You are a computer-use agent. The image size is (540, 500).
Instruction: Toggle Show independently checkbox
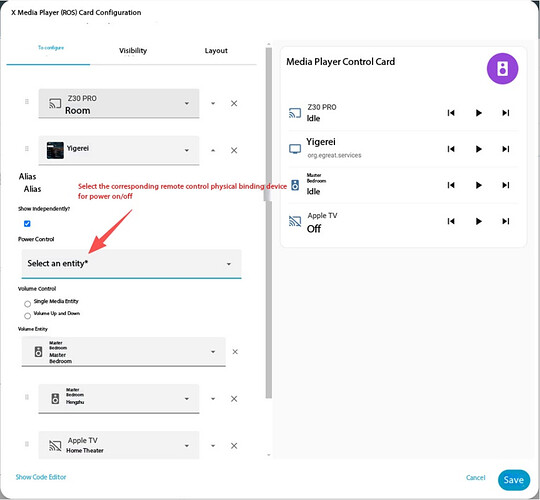[27, 224]
